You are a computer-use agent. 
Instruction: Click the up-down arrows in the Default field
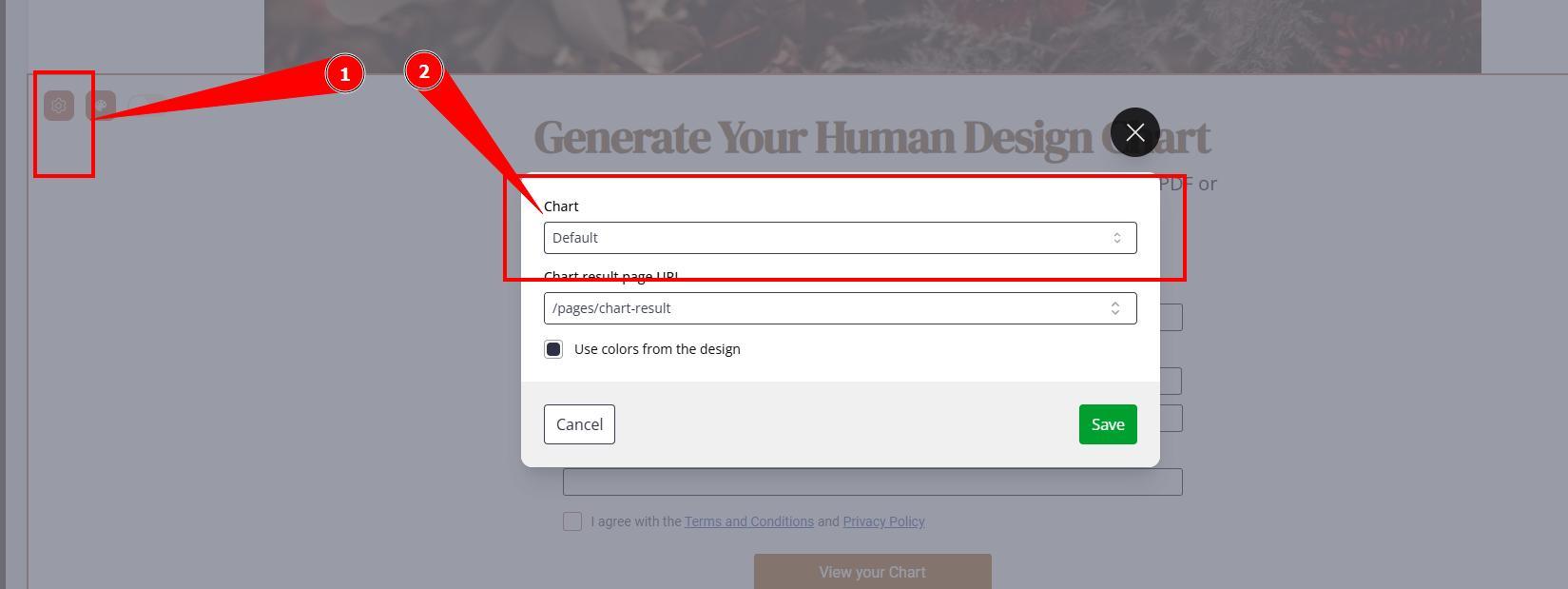[1117, 238]
